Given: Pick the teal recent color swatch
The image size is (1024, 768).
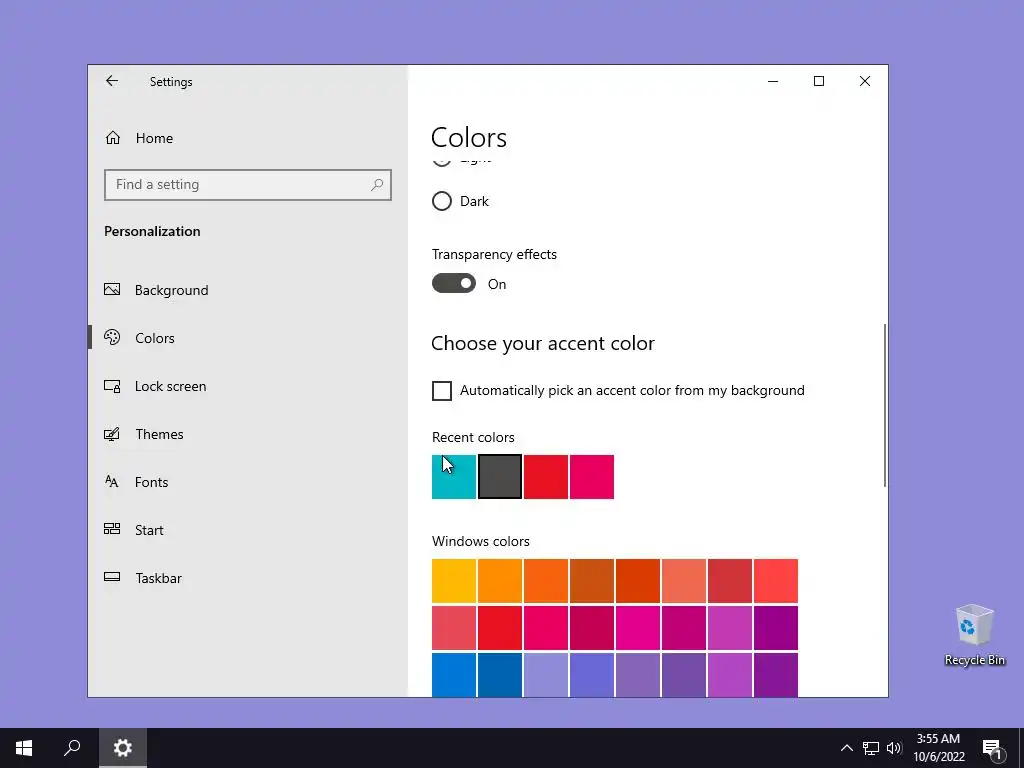Looking at the screenshot, I should (x=454, y=477).
